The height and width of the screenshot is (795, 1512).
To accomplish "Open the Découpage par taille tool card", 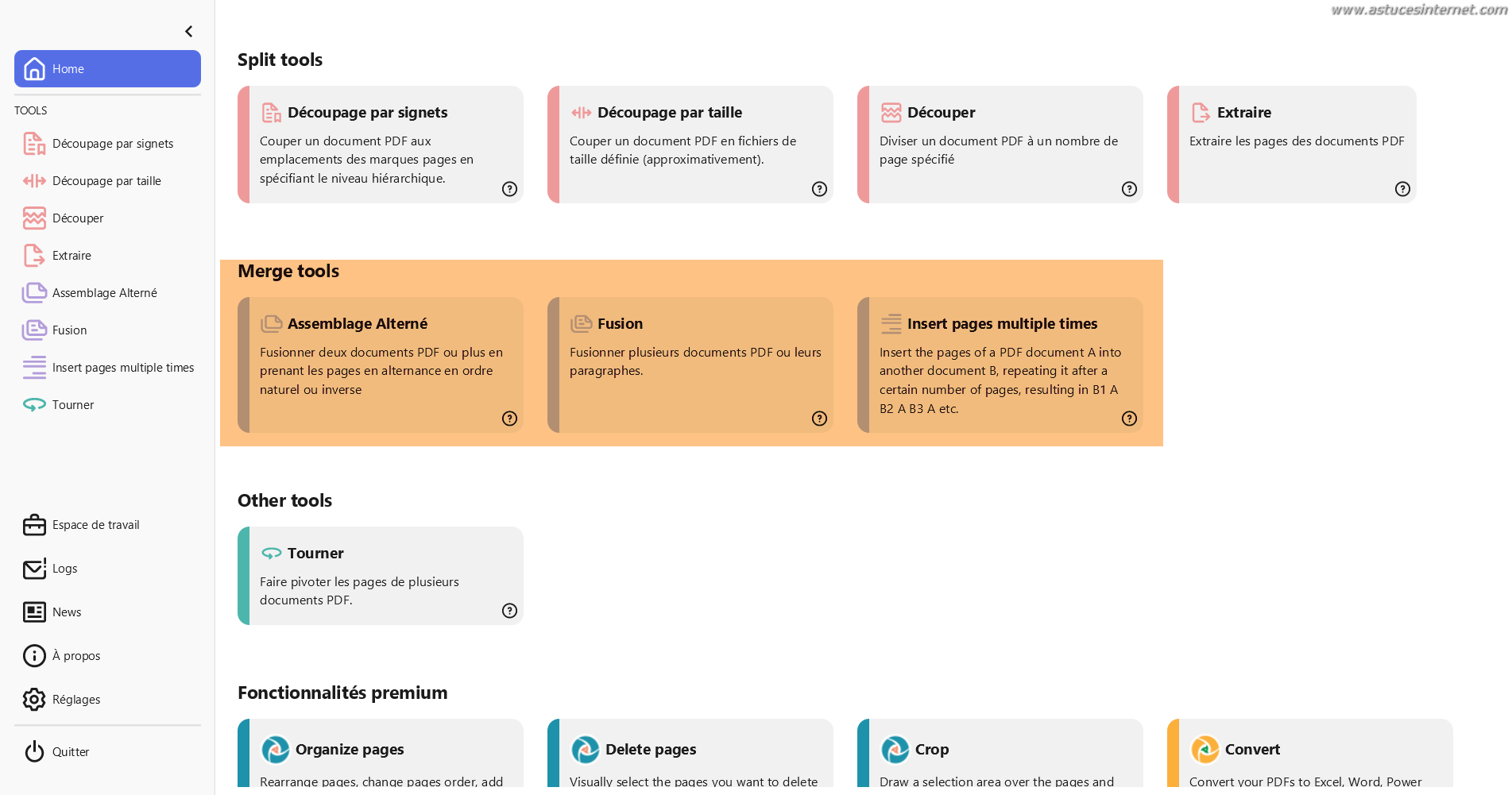I will [x=690, y=144].
